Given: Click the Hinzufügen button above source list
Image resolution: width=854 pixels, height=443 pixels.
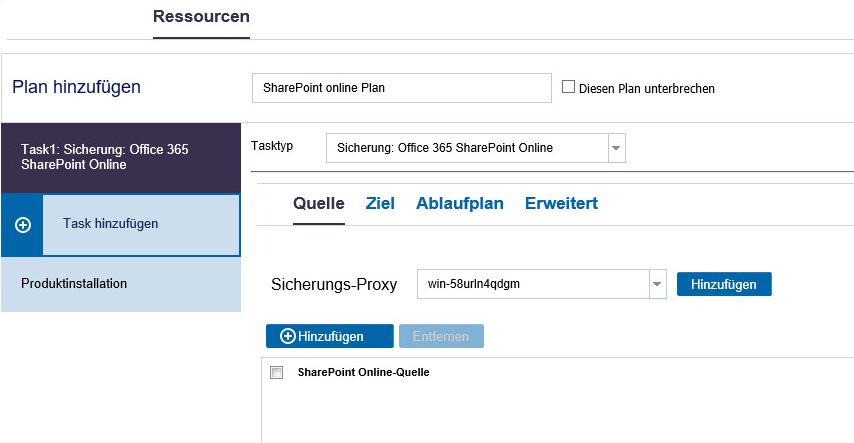Looking at the screenshot, I should [330, 336].
